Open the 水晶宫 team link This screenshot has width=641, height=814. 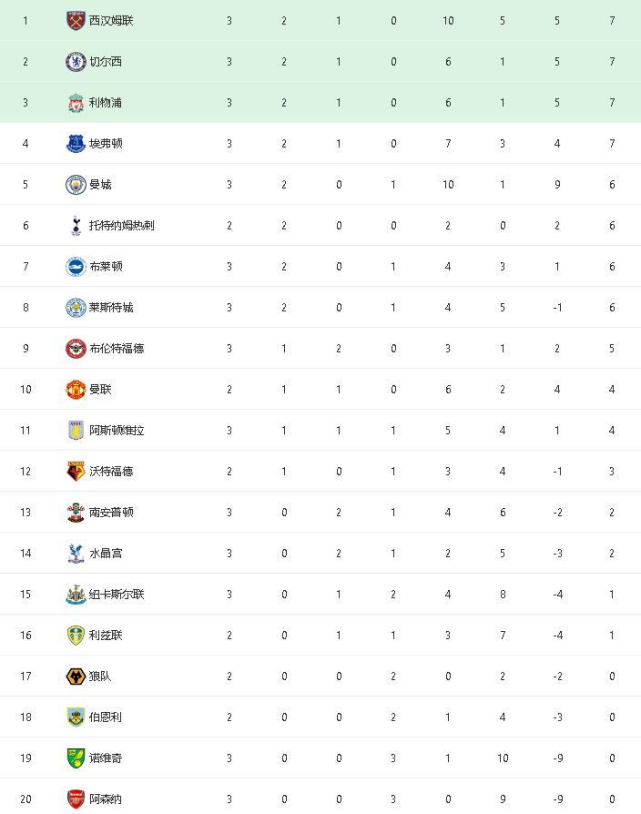tap(106, 553)
